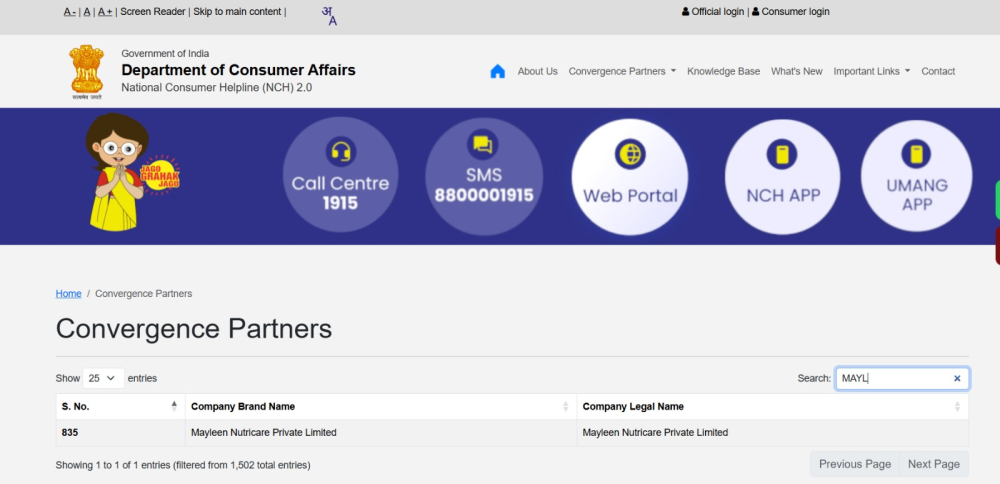Open the Call Centre 1915 circle

(x=340, y=177)
